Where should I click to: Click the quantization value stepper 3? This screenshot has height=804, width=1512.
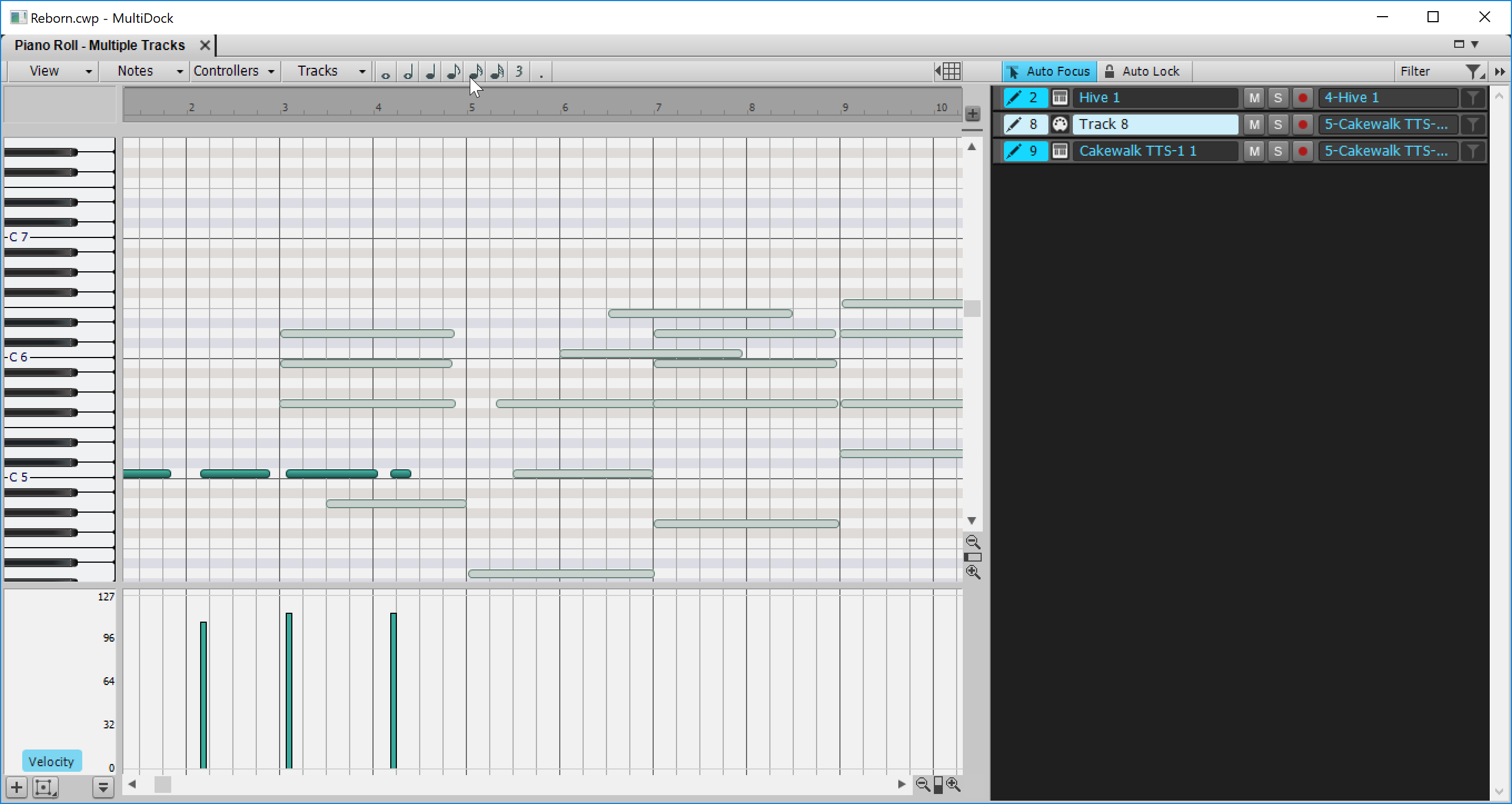(x=519, y=71)
